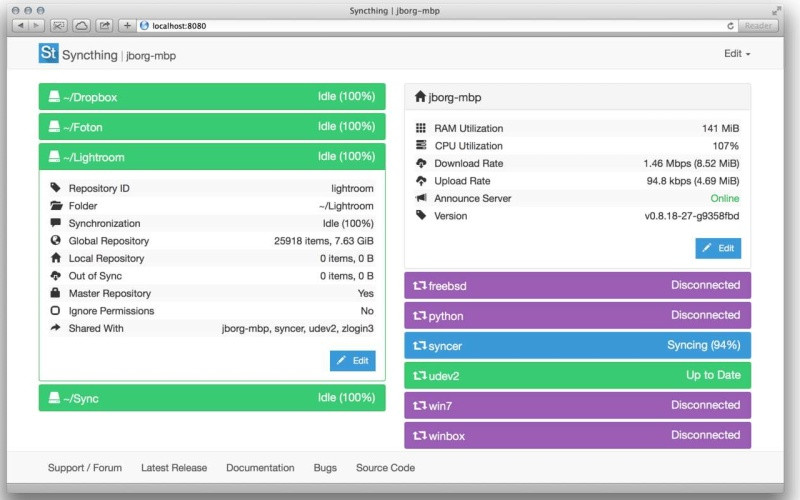Expand the winbox node panel

point(577,436)
